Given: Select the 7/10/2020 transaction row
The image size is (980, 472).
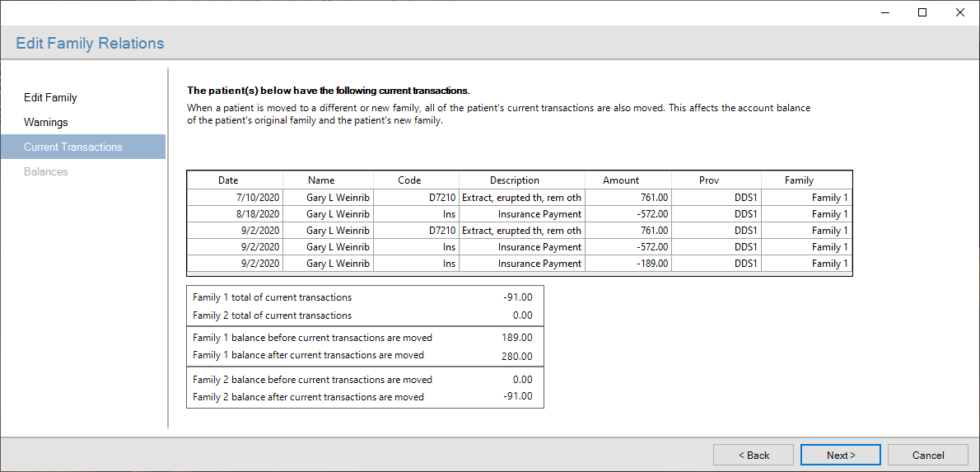Looking at the screenshot, I should pos(518,198).
